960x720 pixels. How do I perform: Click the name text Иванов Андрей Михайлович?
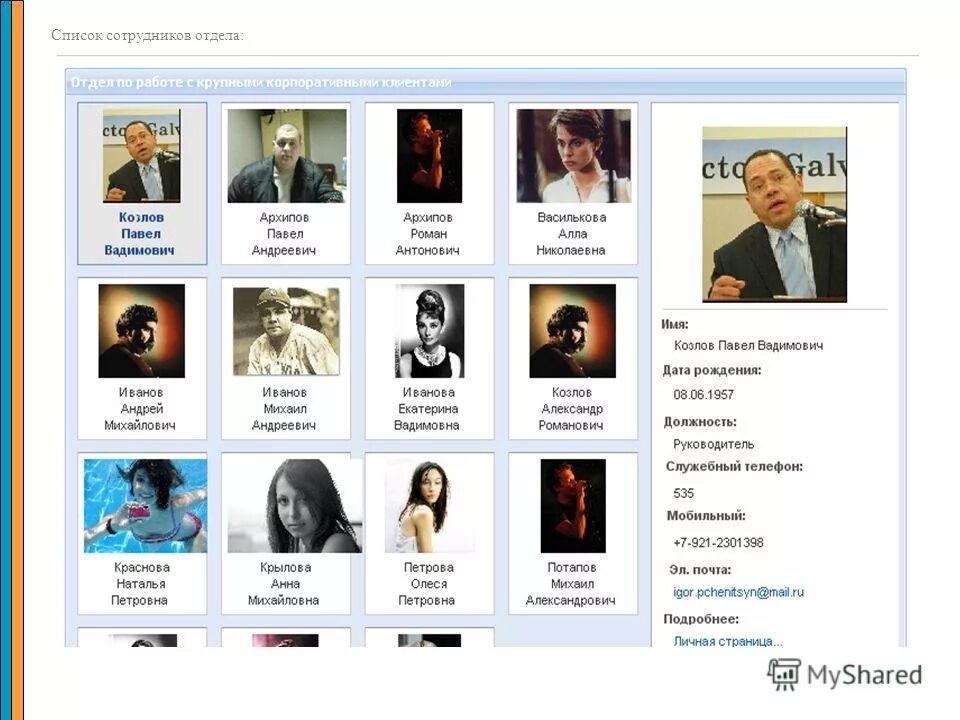tap(140, 408)
